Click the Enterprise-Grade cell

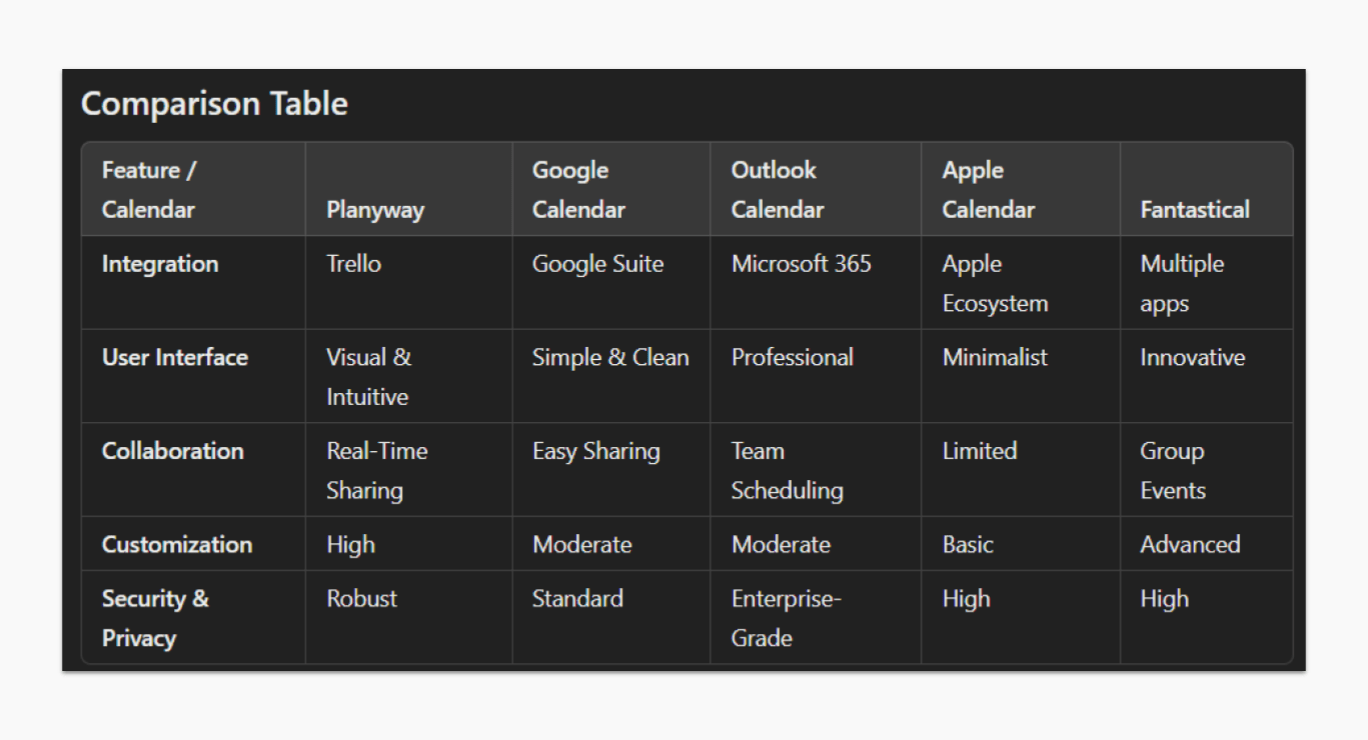tap(786, 618)
